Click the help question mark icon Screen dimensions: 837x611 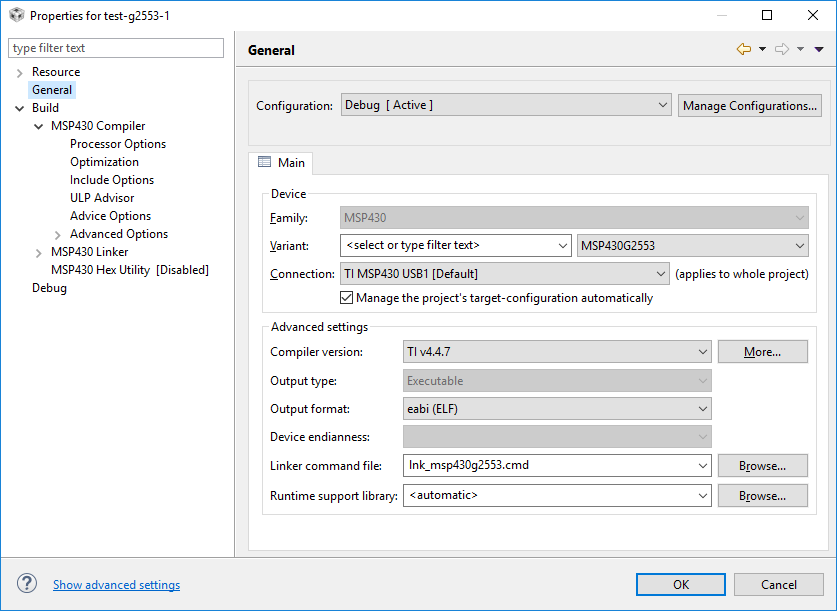pos(25,585)
